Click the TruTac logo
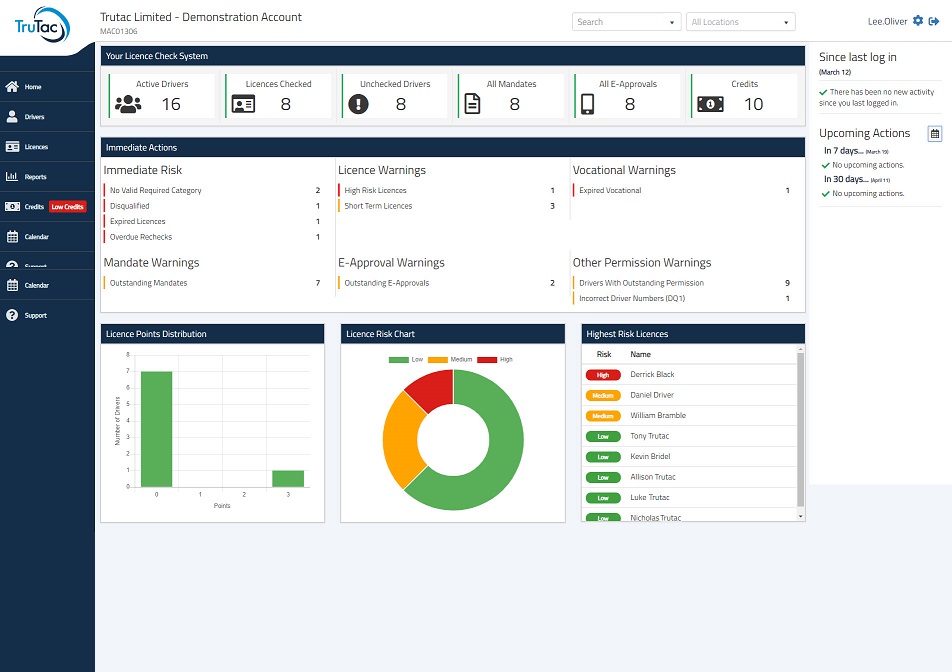 click(42, 25)
